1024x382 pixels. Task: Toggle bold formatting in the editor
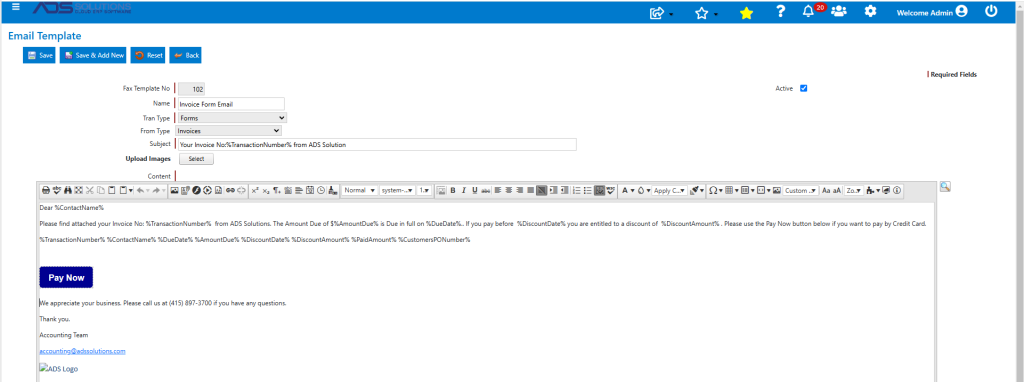(x=453, y=190)
